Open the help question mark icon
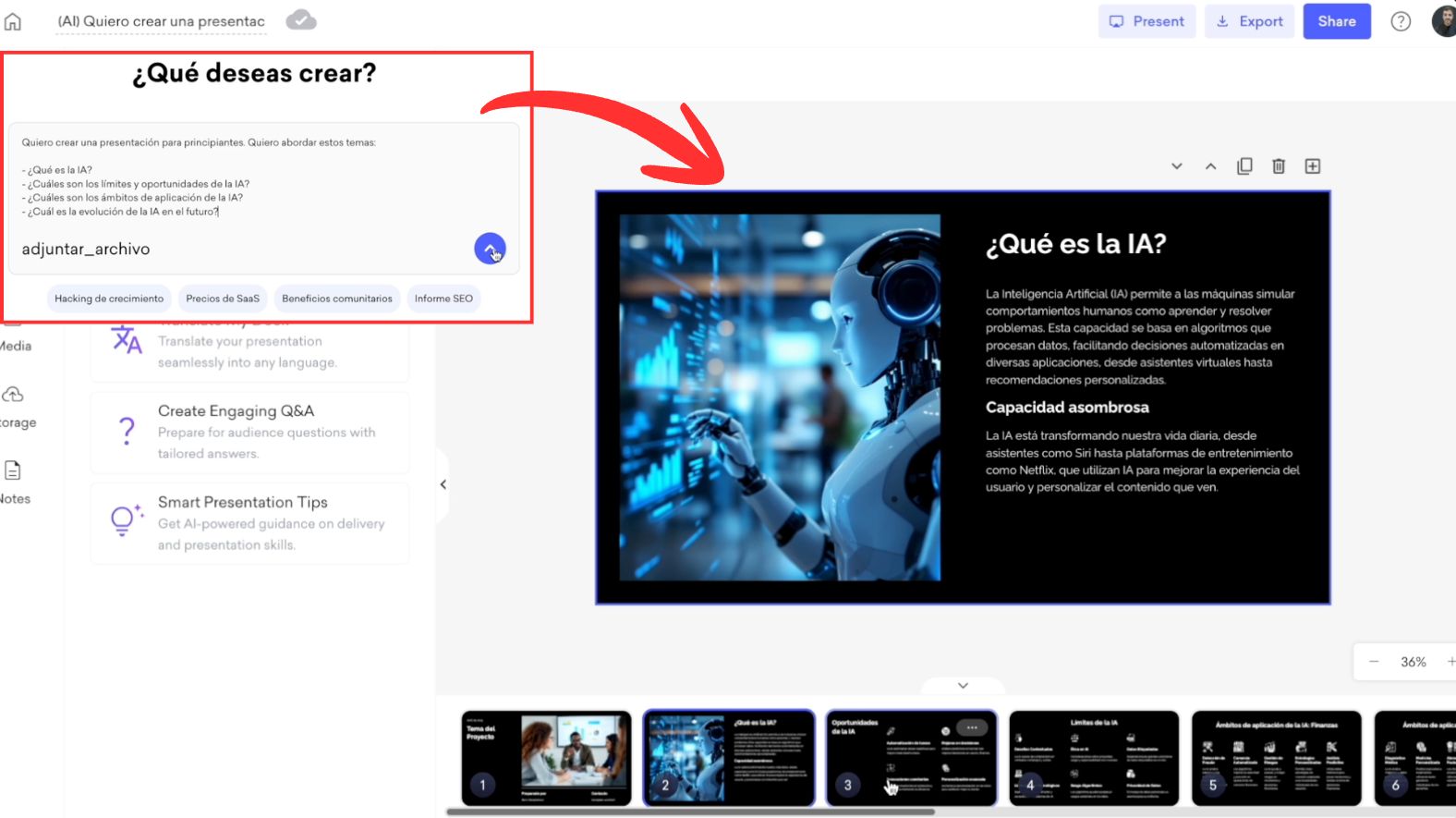This screenshot has height=818, width=1456. point(1401,21)
